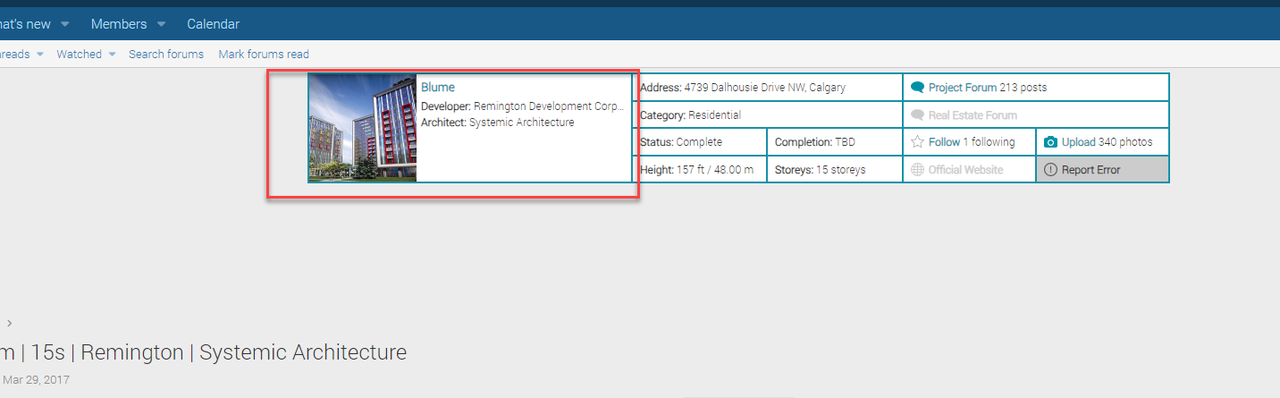Open the Blume building thumbnail image
Screen dimensions: 1280x398
(x=362, y=128)
